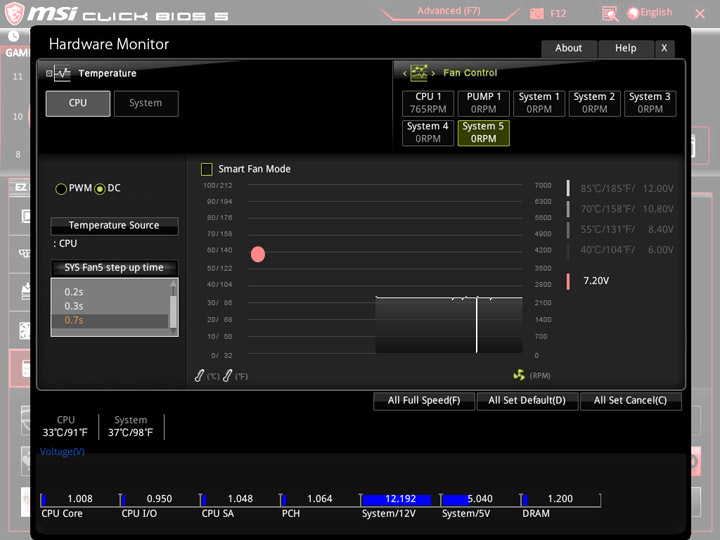
Task: Close Hardware Monitor with X button
Action: click(664, 48)
